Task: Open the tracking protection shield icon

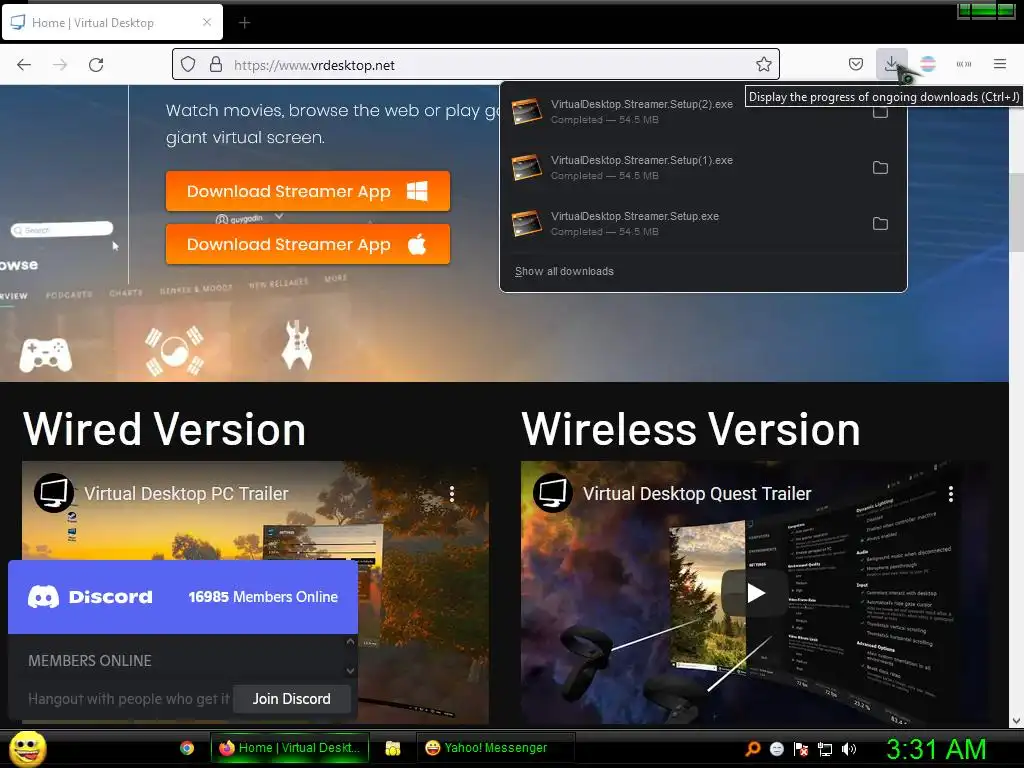Action: 188,65
